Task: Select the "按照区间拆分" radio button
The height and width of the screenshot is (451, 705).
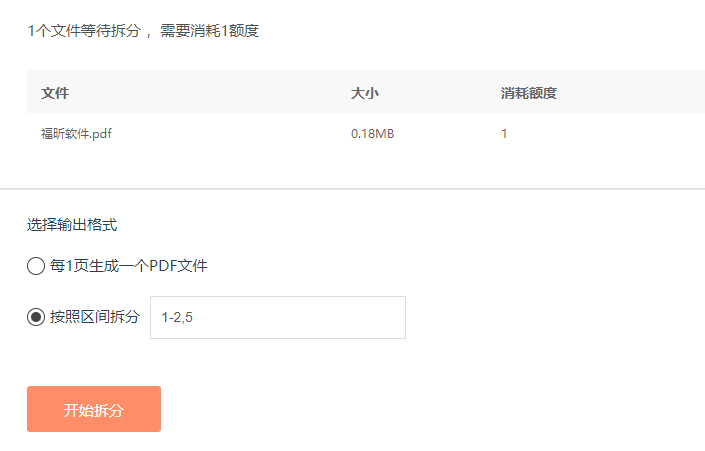Action: (36, 317)
